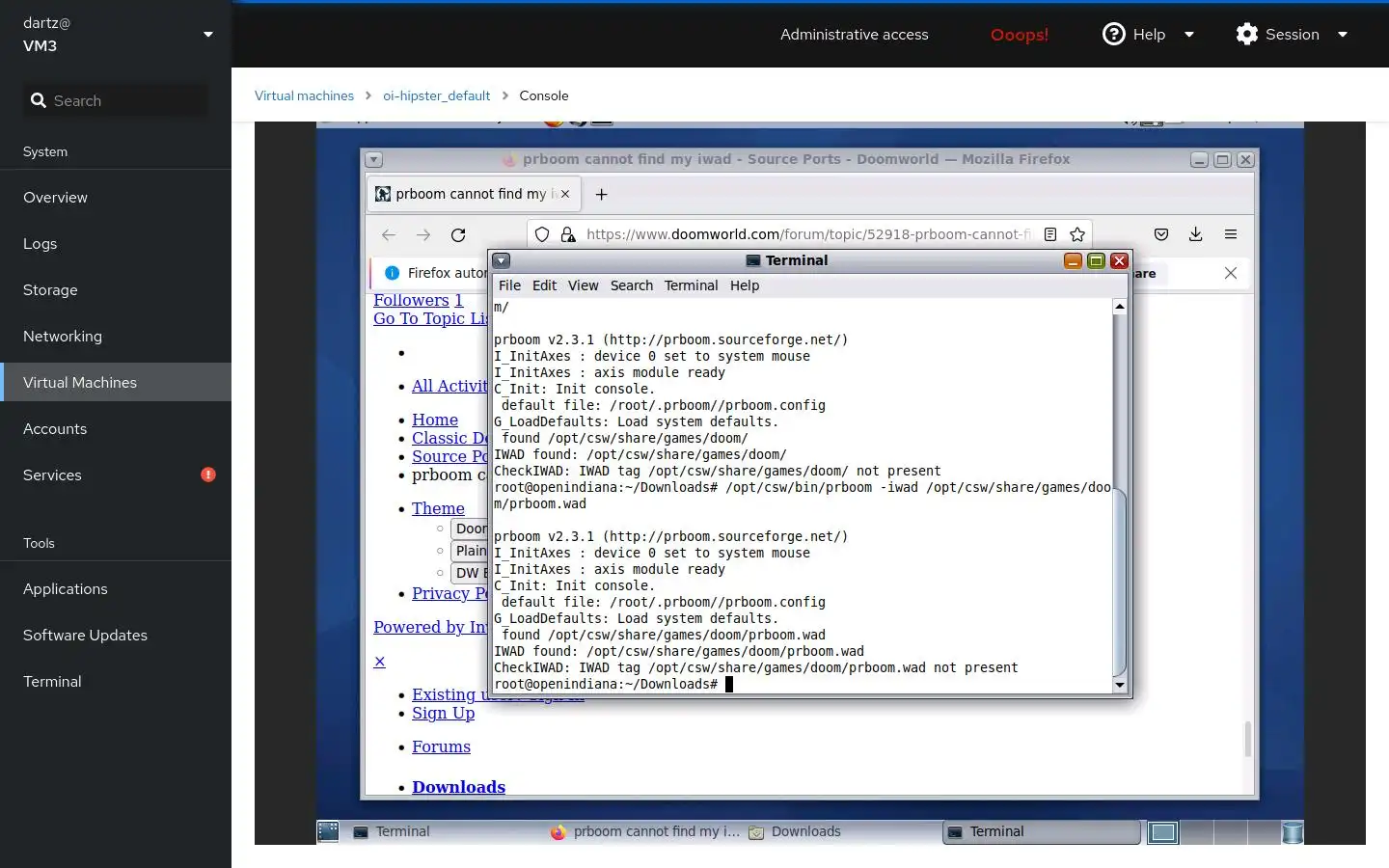Click the Forums link
Image resolution: width=1389 pixels, height=868 pixels.
coord(441,746)
